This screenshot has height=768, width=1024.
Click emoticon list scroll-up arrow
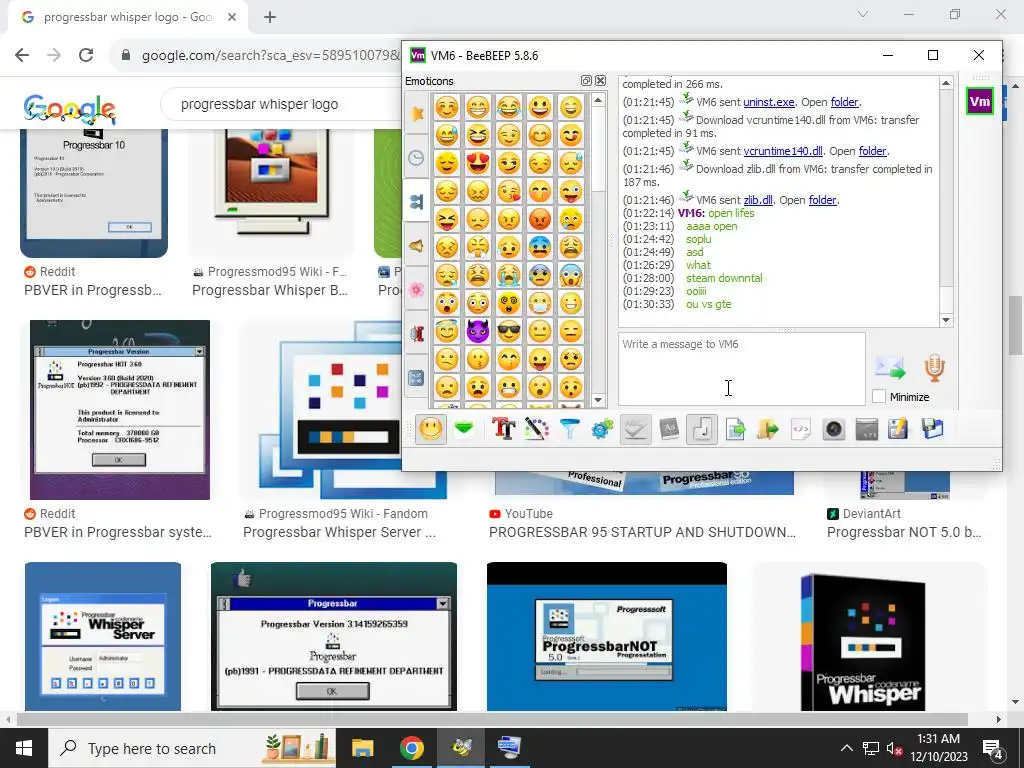[x=598, y=100]
